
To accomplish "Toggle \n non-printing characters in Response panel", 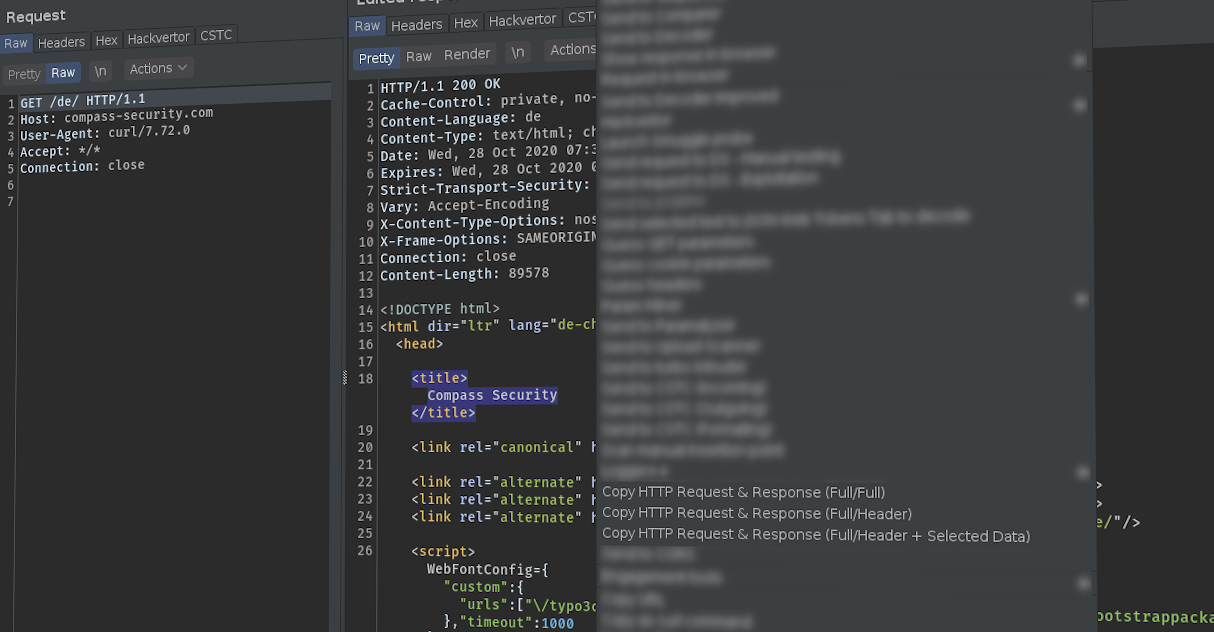I will tap(517, 53).
